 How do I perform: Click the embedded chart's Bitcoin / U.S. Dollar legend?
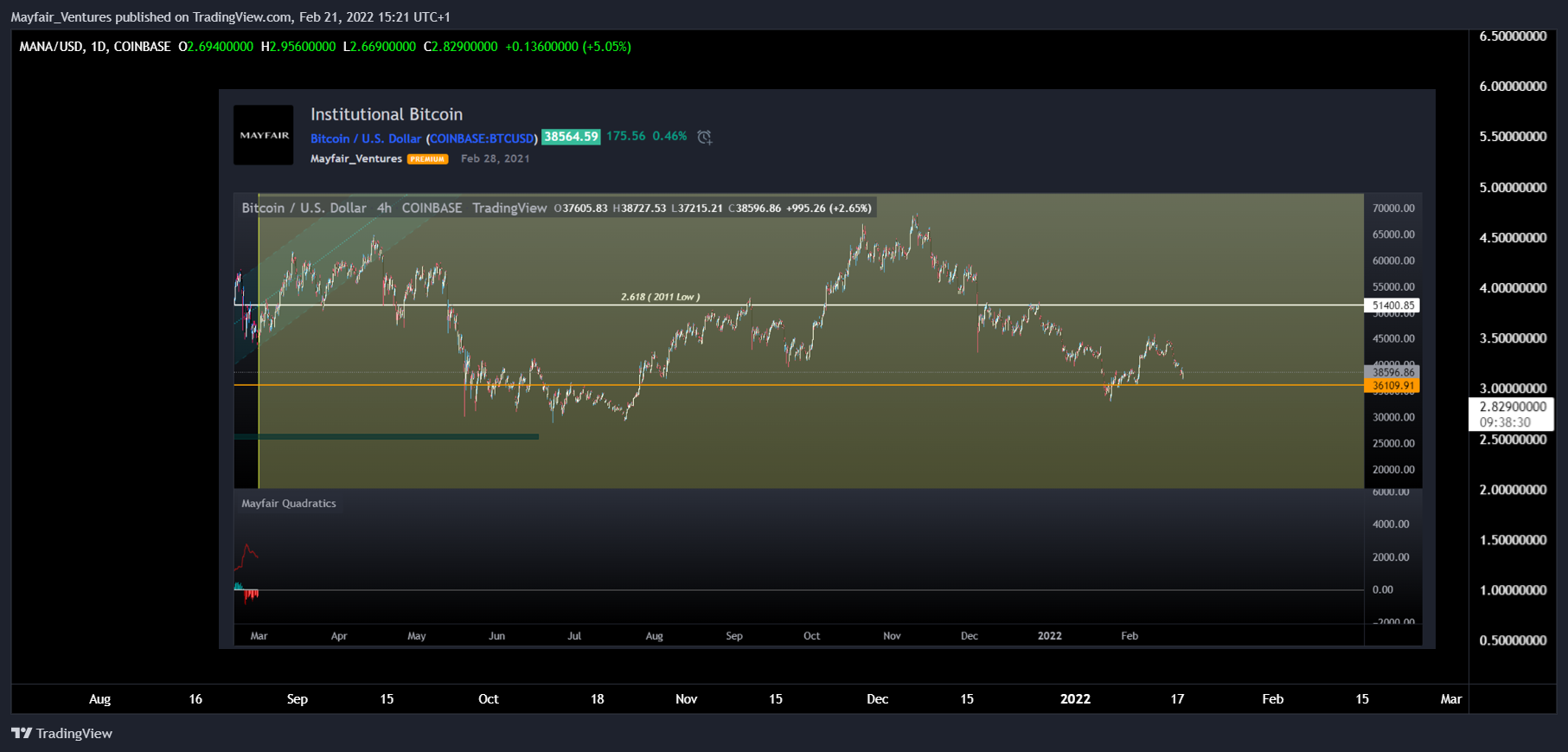[x=304, y=208]
